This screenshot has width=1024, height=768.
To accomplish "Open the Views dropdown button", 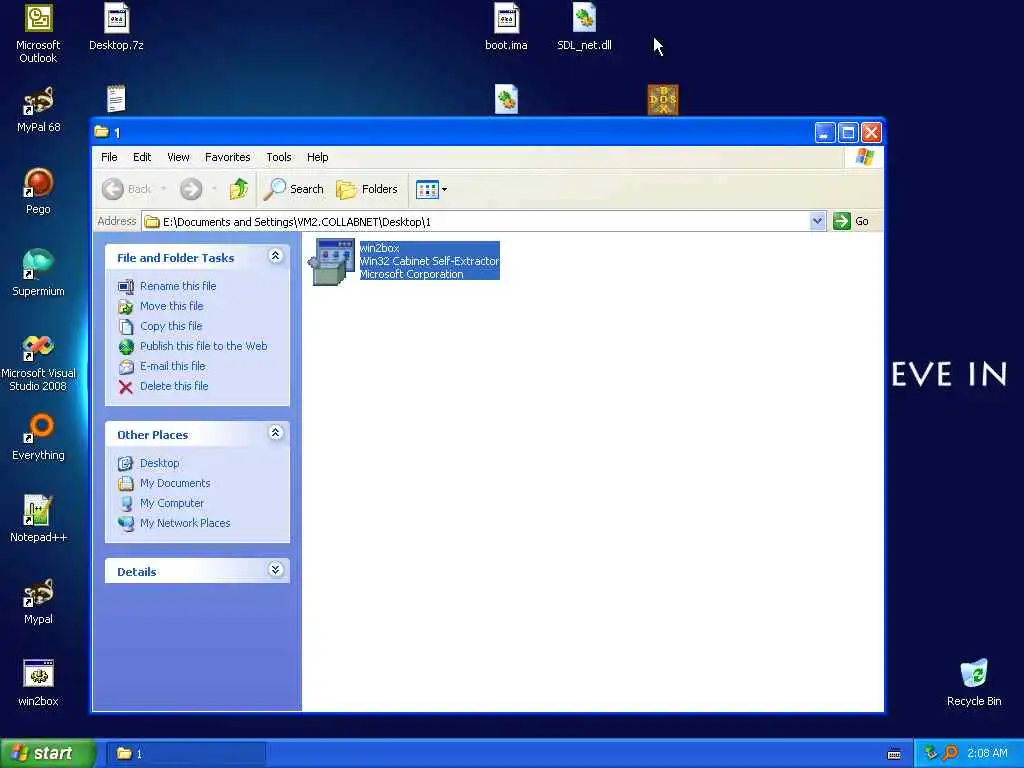I will click(431, 189).
